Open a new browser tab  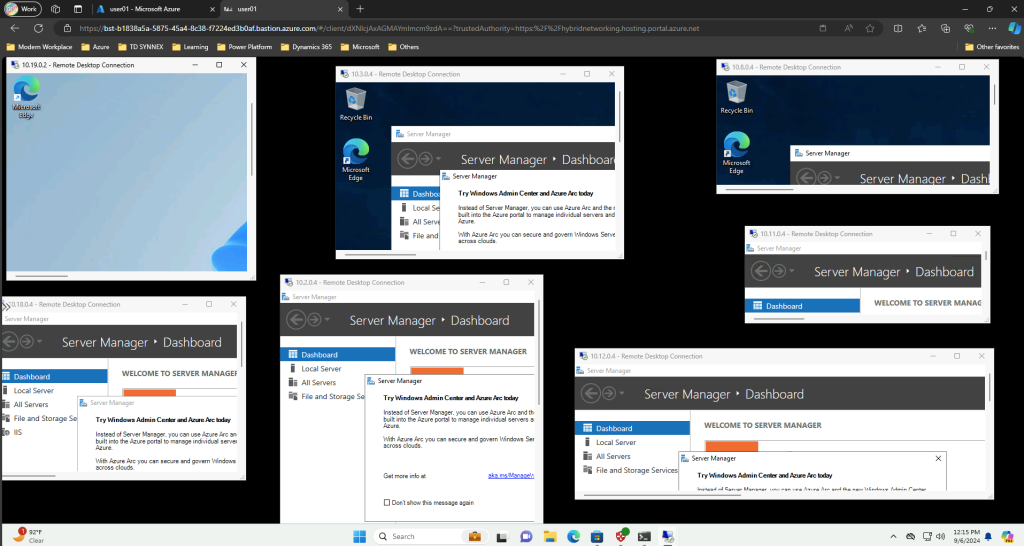pos(360,9)
